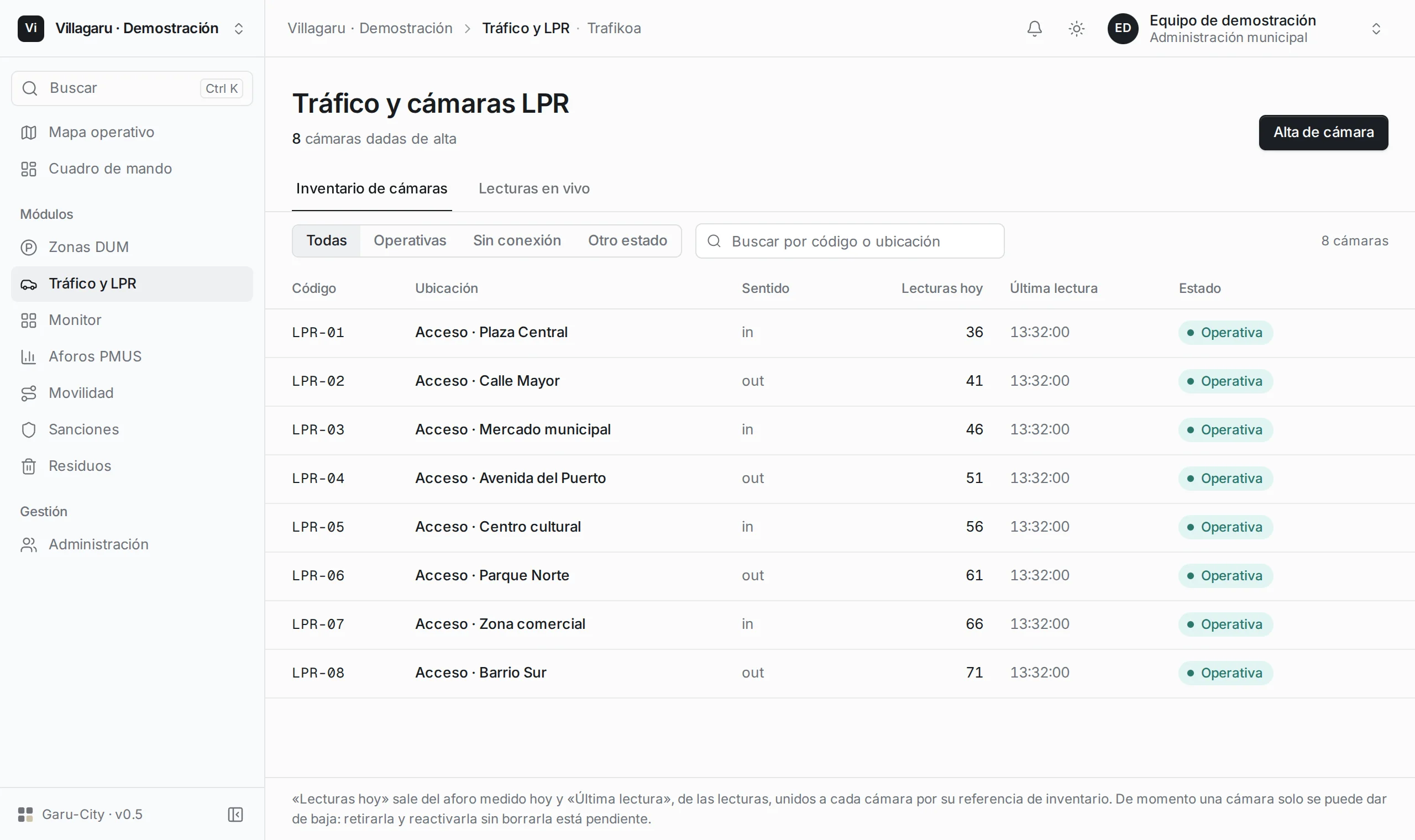This screenshot has height=840, width=1415.
Task: Click the Cuadro de mando dashboard icon
Action: 29,169
